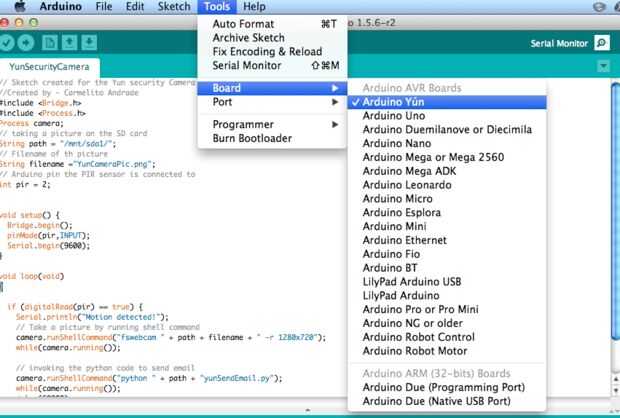Click the Open sketch up-arrow icon
The height and width of the screenshot is (418, 620).
[x=70, y=43]
